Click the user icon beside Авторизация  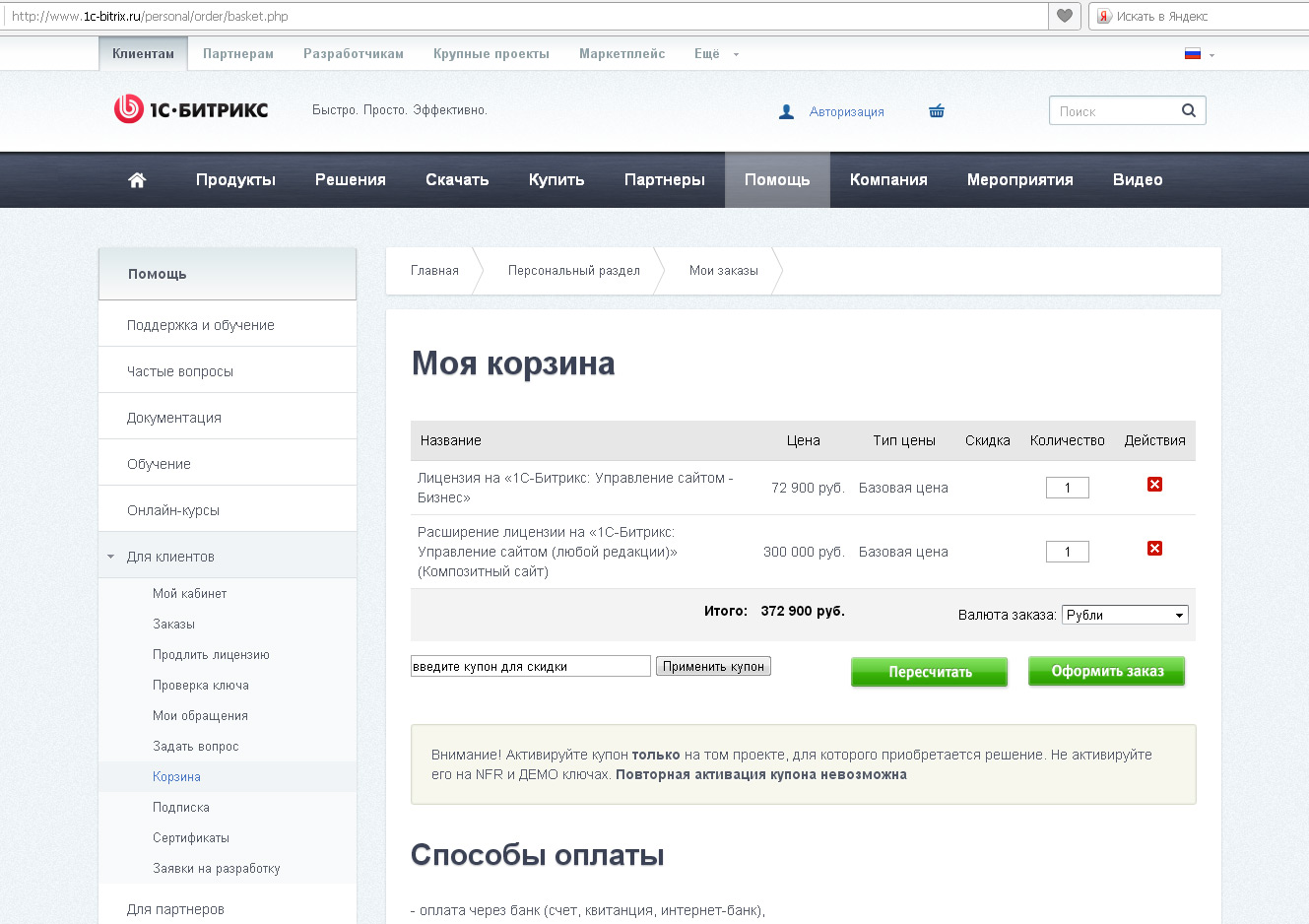click(x=786, y=112)
